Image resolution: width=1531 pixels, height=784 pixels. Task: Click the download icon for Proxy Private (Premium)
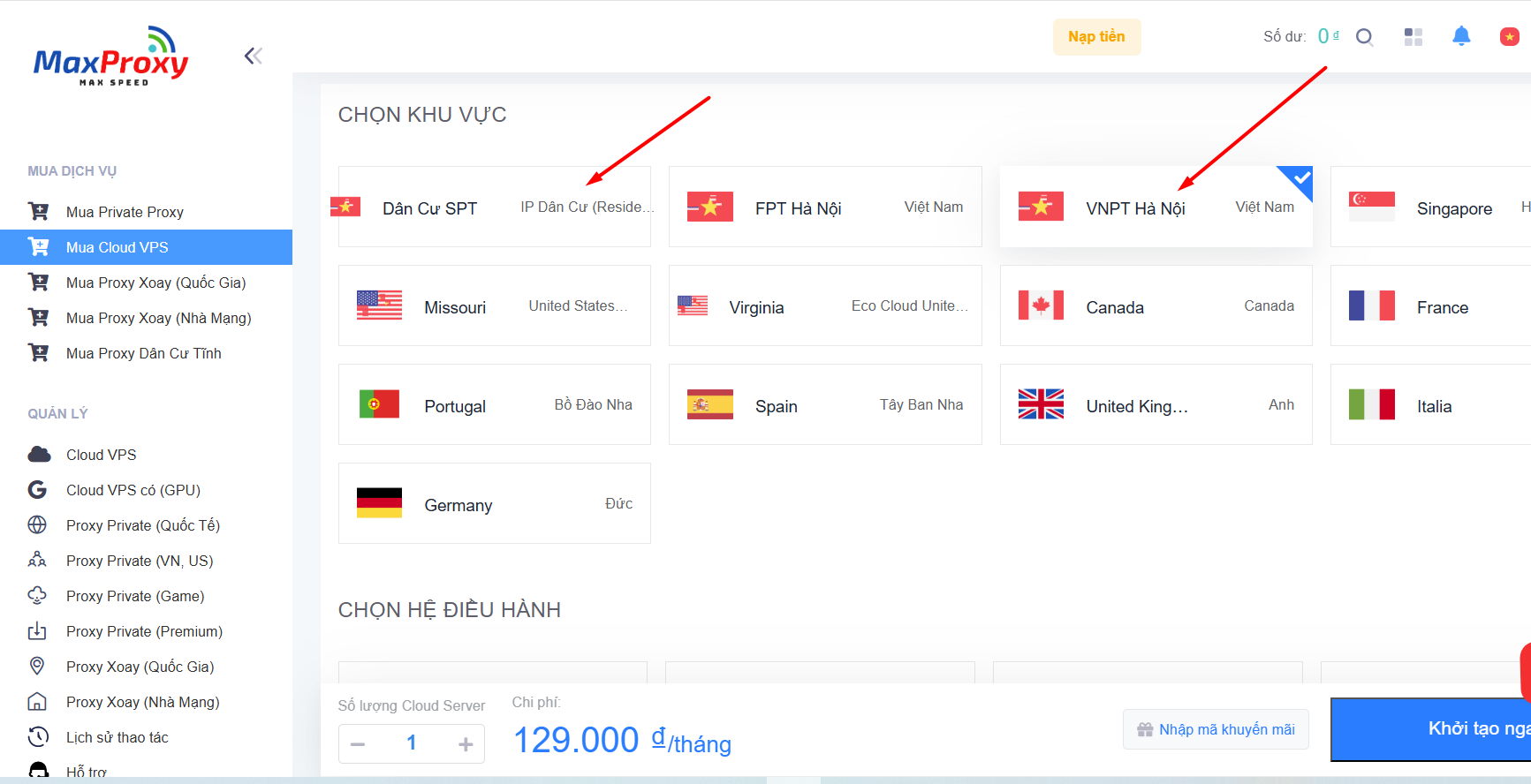[37, 631]
